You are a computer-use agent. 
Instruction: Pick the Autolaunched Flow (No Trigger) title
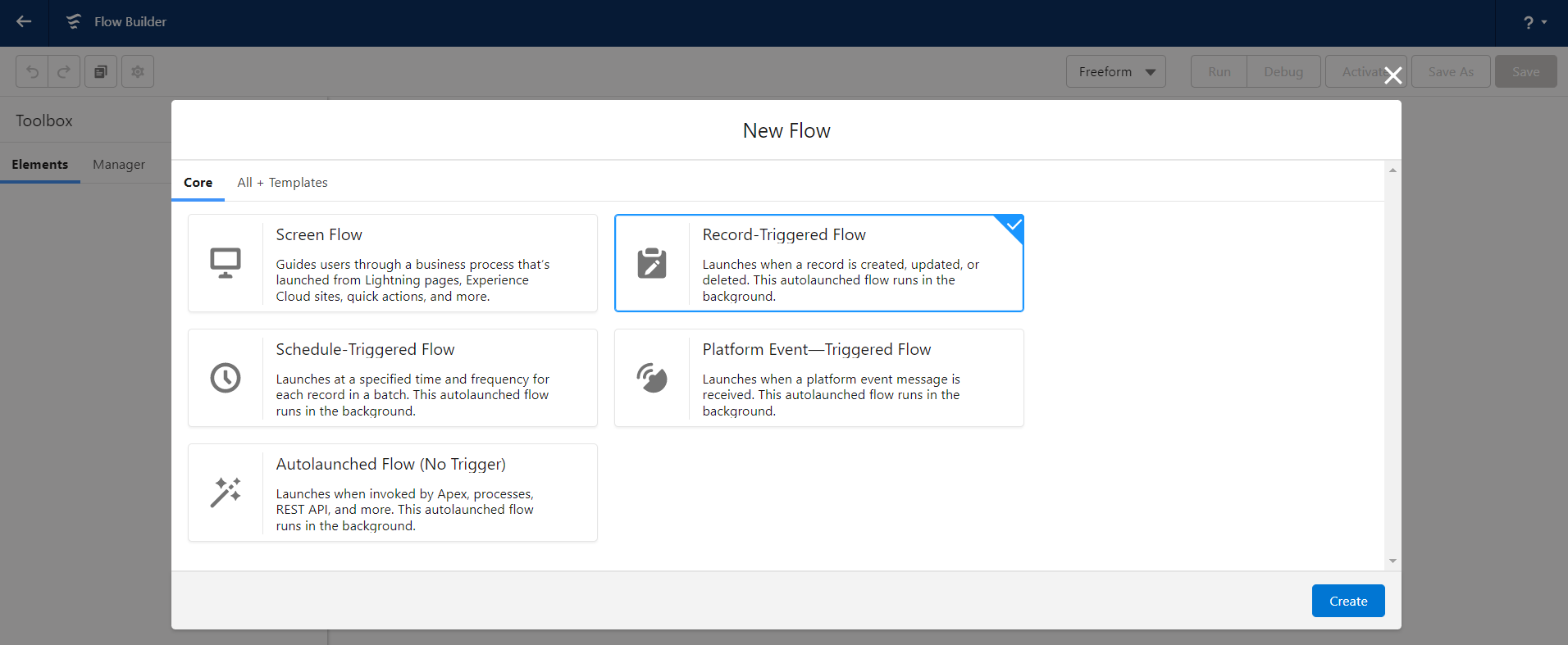pyautogui.click(x=390, y=465)
